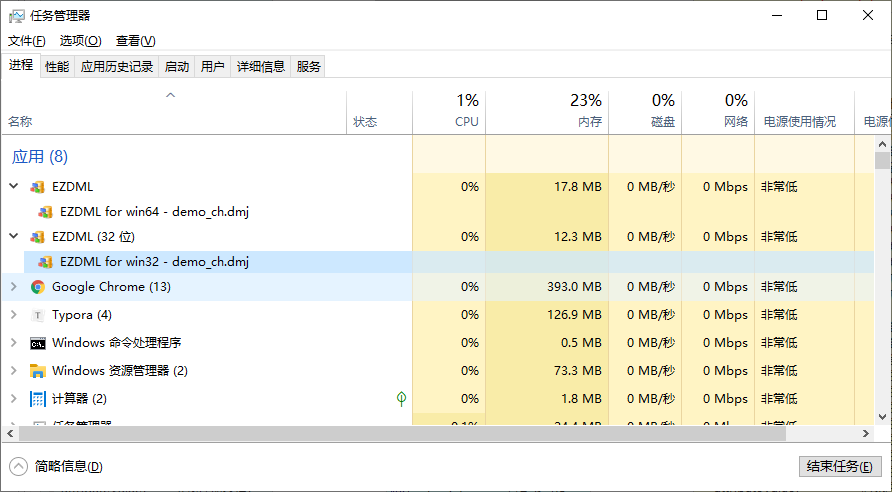Open the 选项(O) menu

80,41
